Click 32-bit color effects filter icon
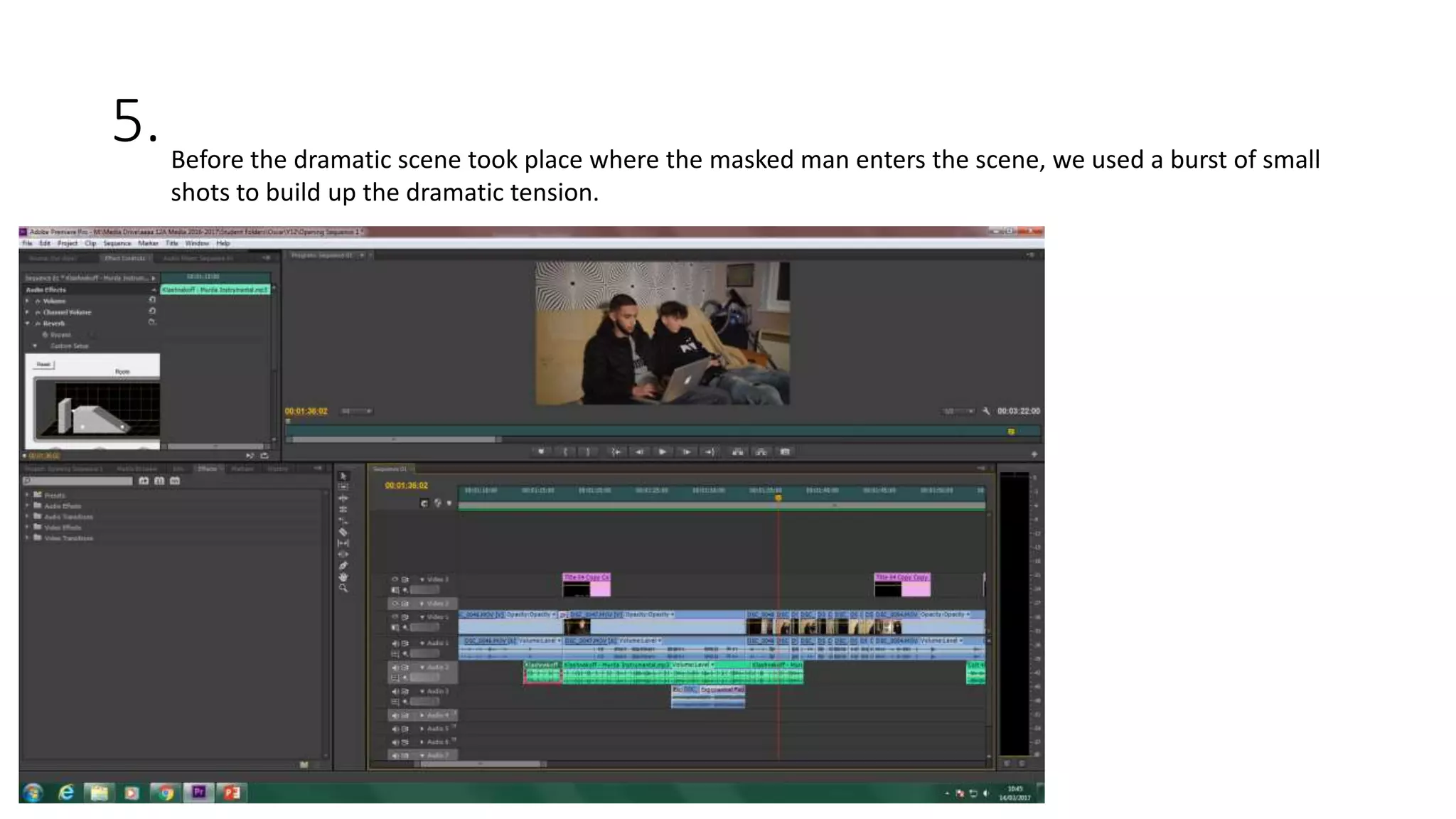The image size is (1456, 819). pos(159,481)
